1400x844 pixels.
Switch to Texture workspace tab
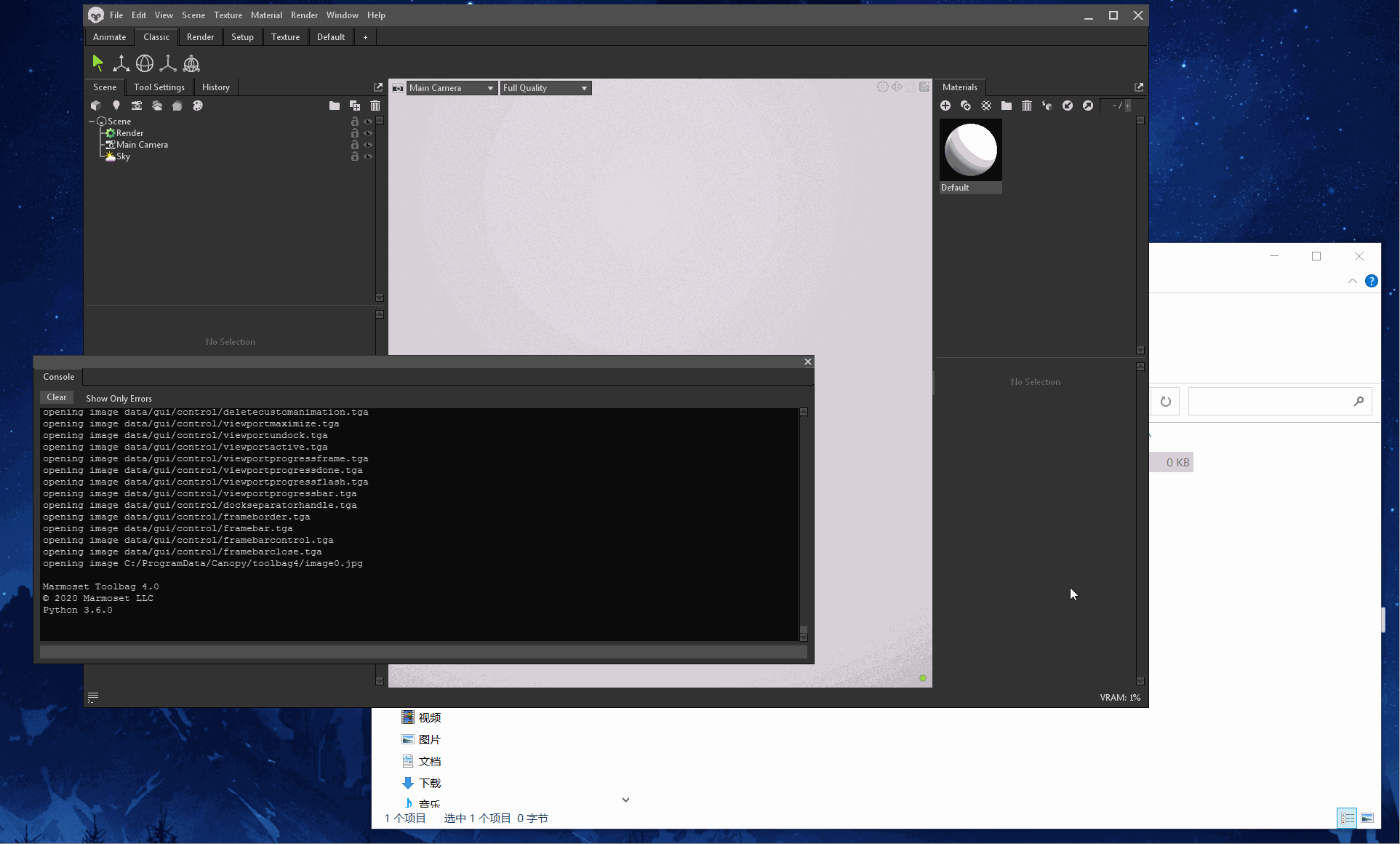[285, 37]
